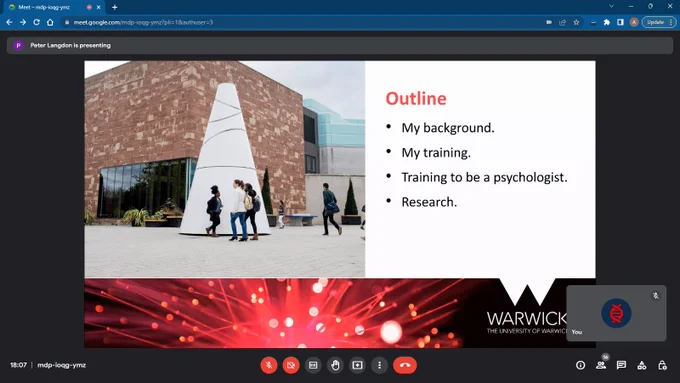Share this page from address bar
Viewport: 680px width, 383px height.
pyautogui.click(x=562, y=22)
